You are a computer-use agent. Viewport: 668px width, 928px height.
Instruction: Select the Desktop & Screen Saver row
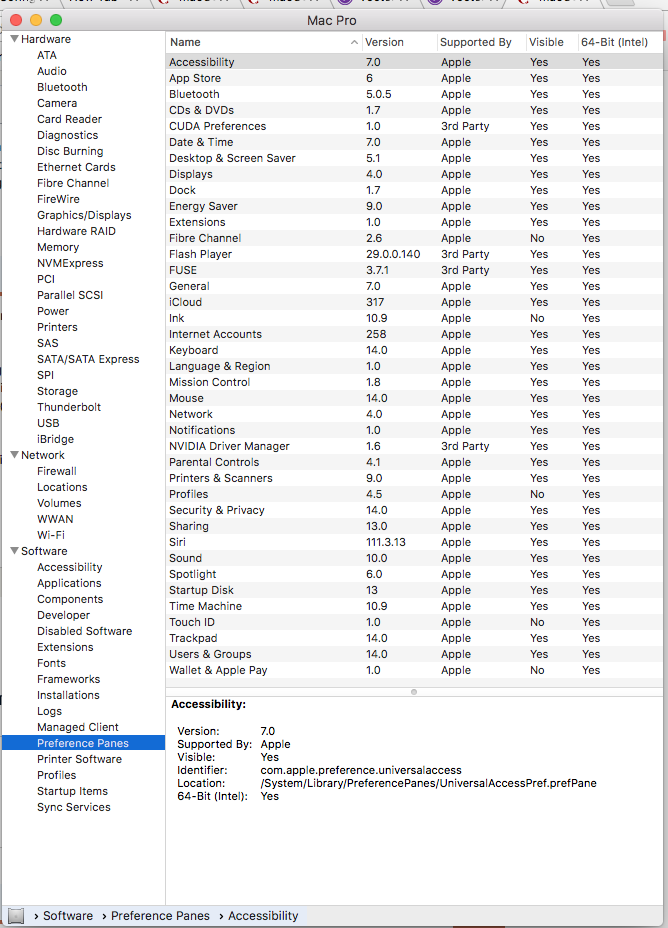pyautogui.click(x=414, y=158)
